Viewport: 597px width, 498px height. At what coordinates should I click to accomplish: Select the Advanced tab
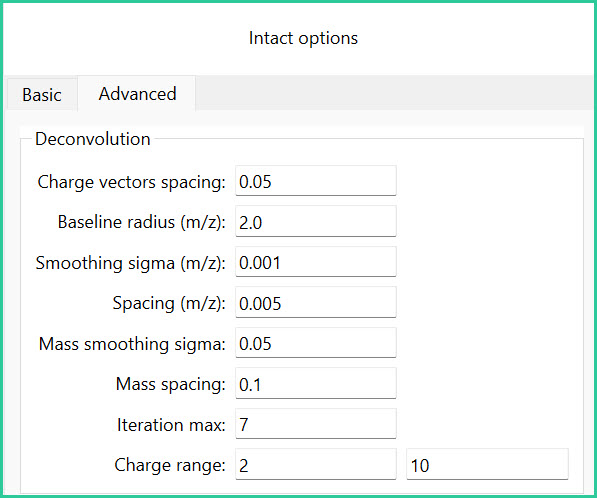[x=137, y=94]
